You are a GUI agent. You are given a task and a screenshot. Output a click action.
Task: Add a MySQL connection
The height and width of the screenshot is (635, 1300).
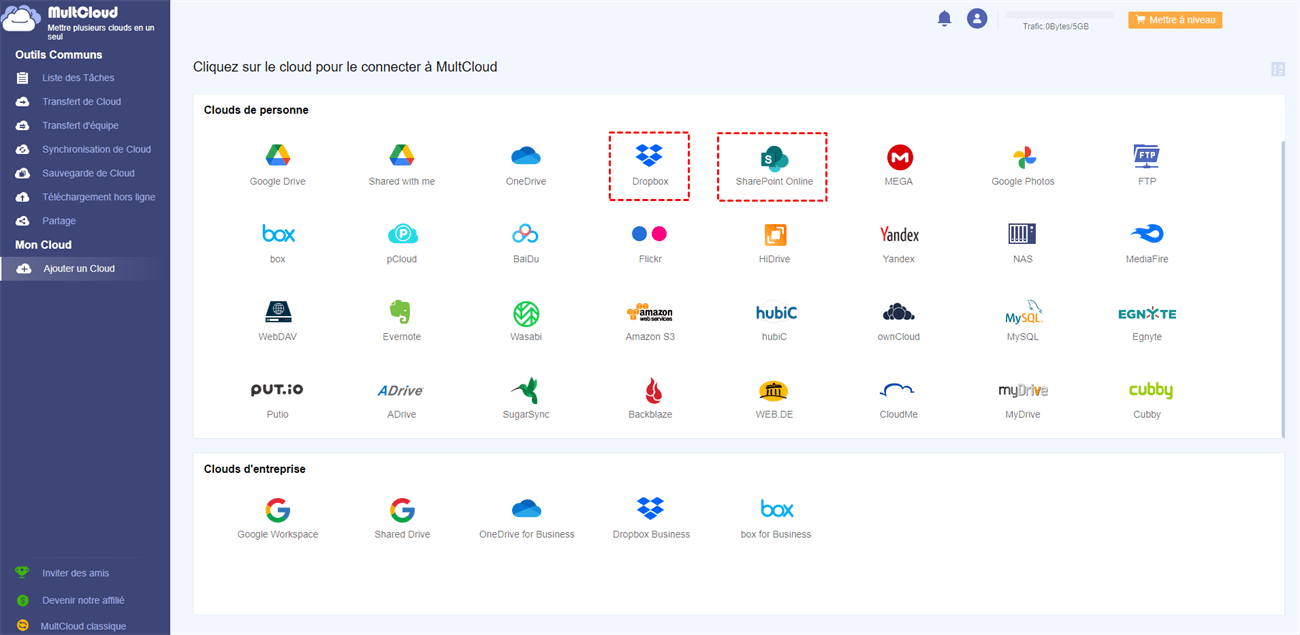pos(1022,321)
